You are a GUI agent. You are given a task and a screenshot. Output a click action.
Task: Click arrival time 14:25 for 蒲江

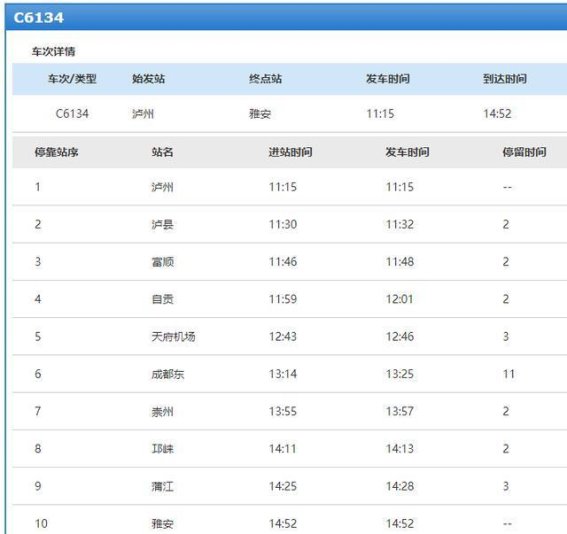(283, 486)
